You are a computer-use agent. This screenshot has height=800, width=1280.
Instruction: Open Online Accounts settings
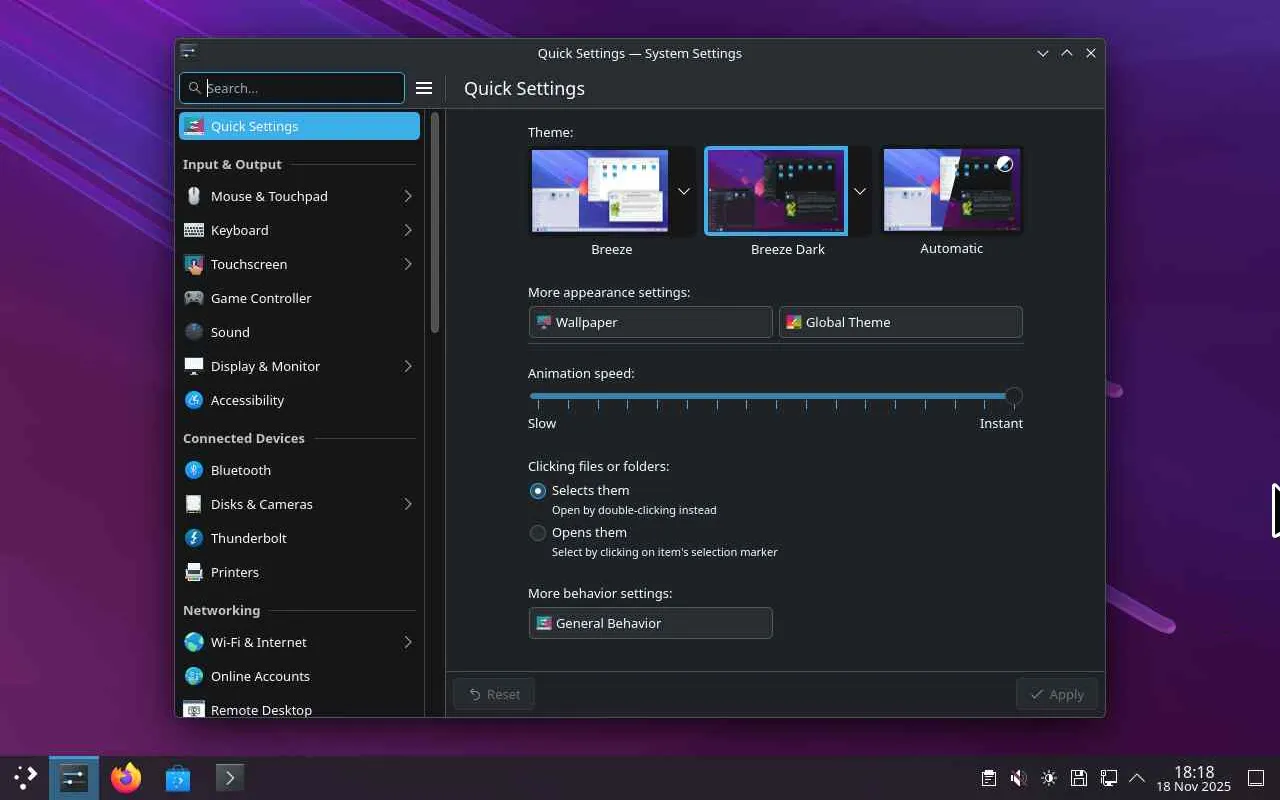[299, 676]
